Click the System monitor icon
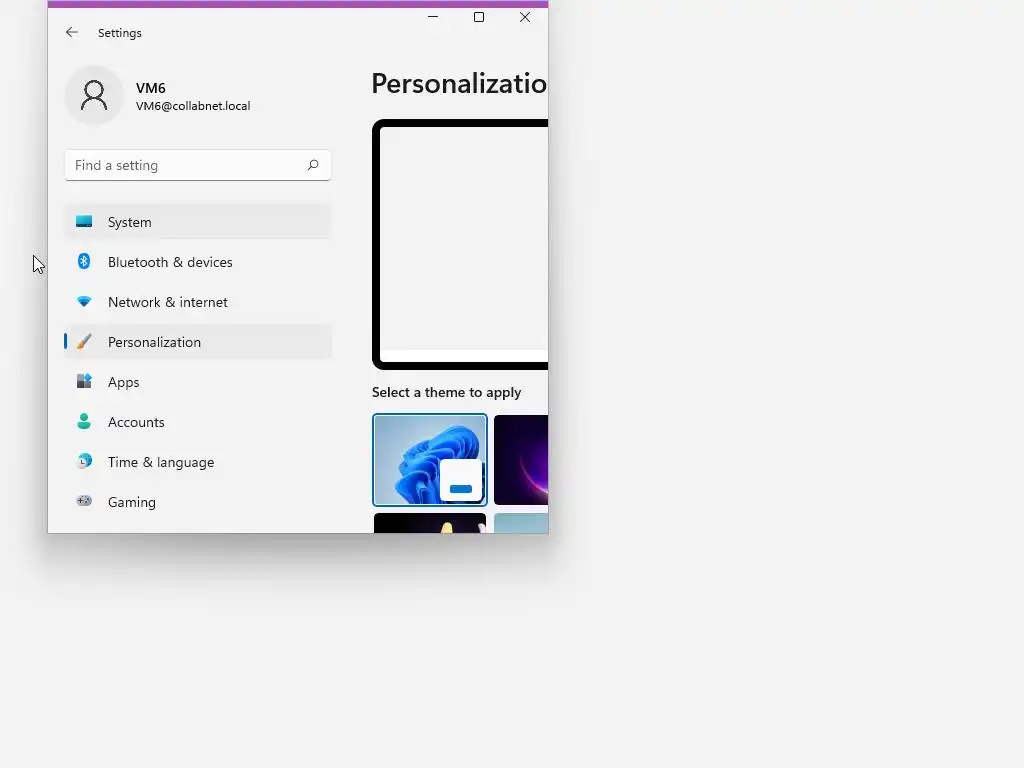The height and width of the screenshot is (768, 1024). point(84,221)
